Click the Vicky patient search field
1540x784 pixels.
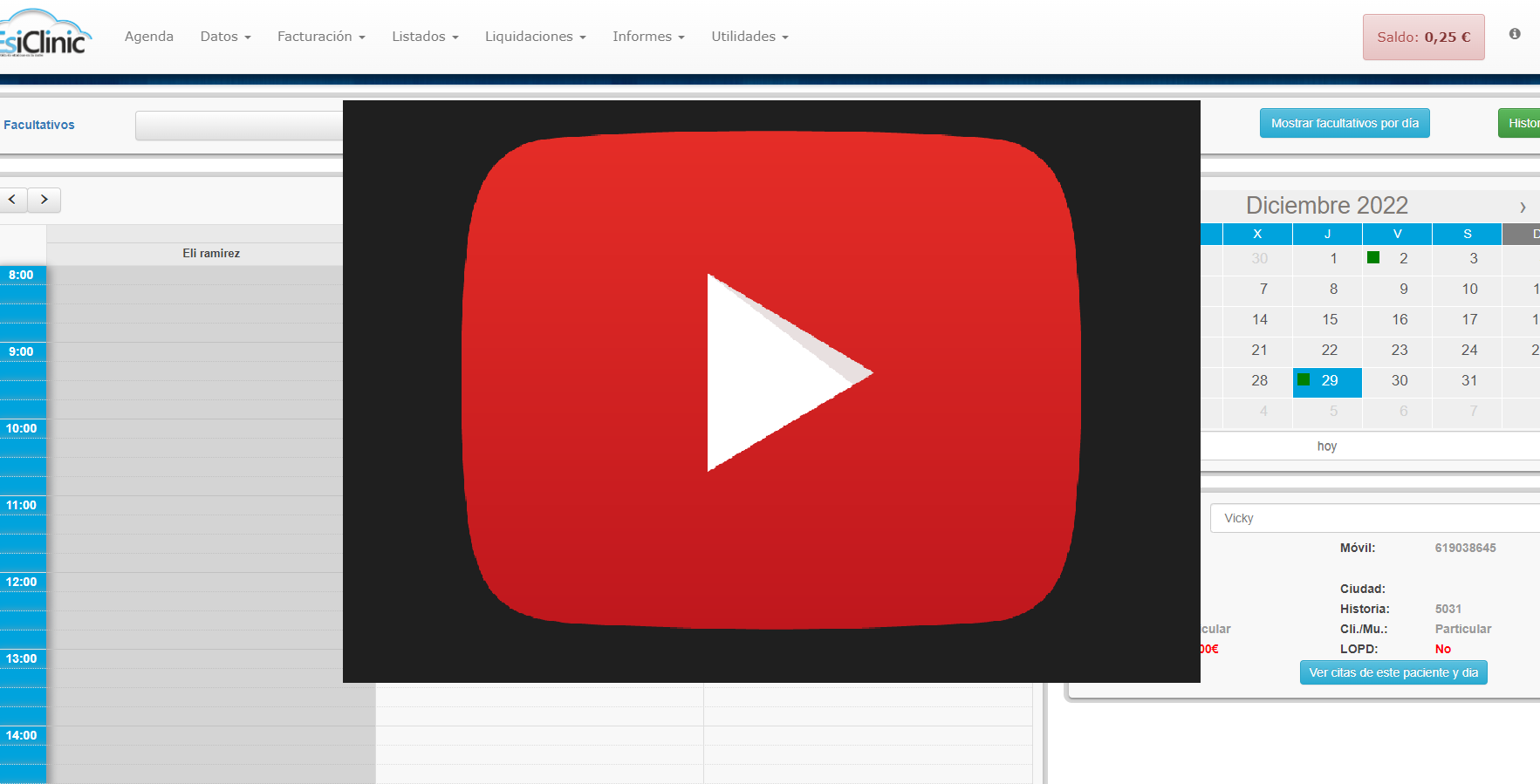tap(1374, 518)
